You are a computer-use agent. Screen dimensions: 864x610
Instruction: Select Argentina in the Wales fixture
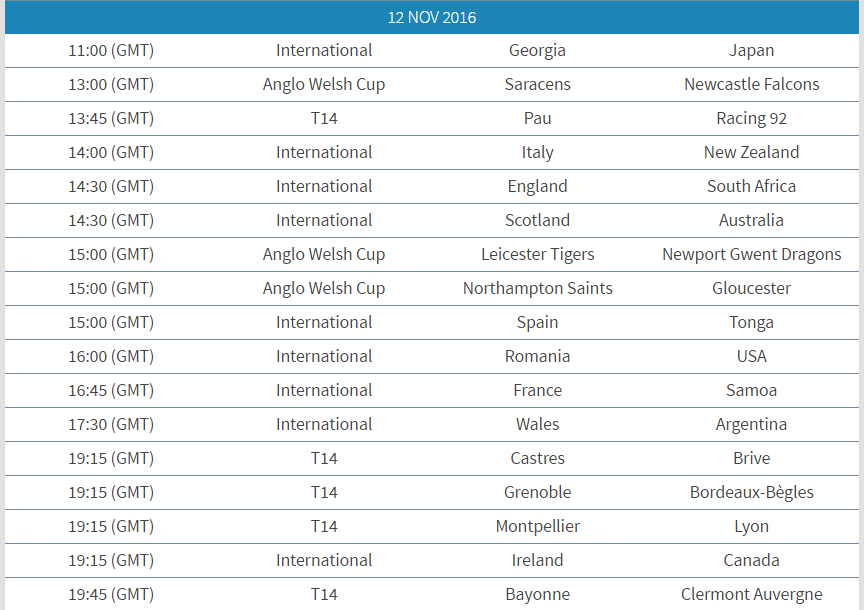click(751, 424)
